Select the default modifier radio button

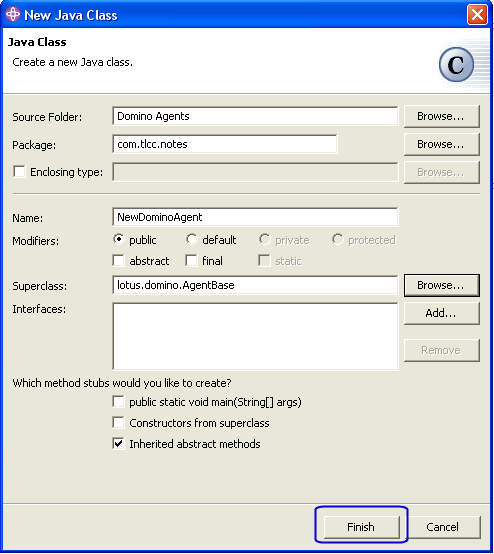(192, 239)
